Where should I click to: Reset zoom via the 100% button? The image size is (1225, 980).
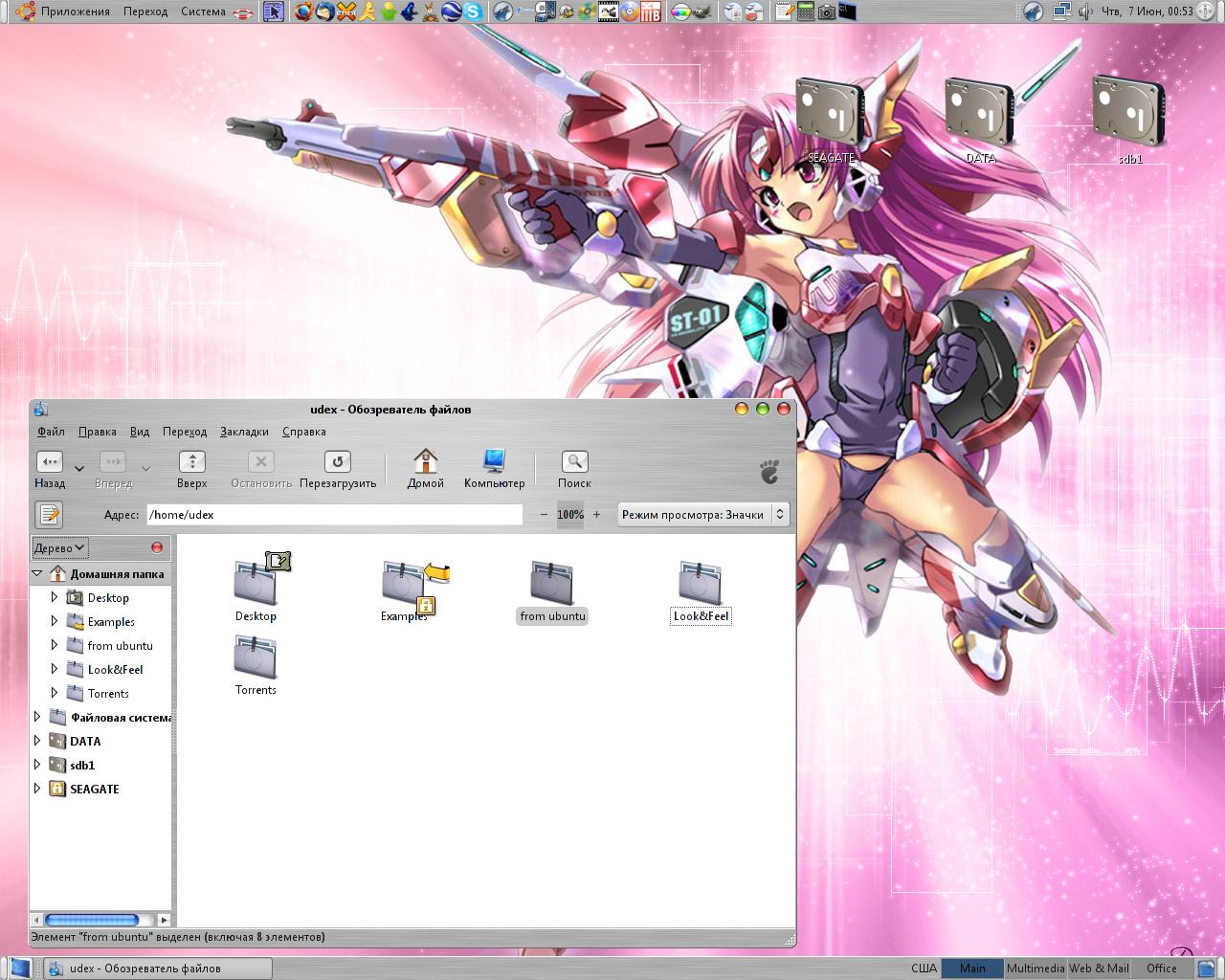(570, 515)
